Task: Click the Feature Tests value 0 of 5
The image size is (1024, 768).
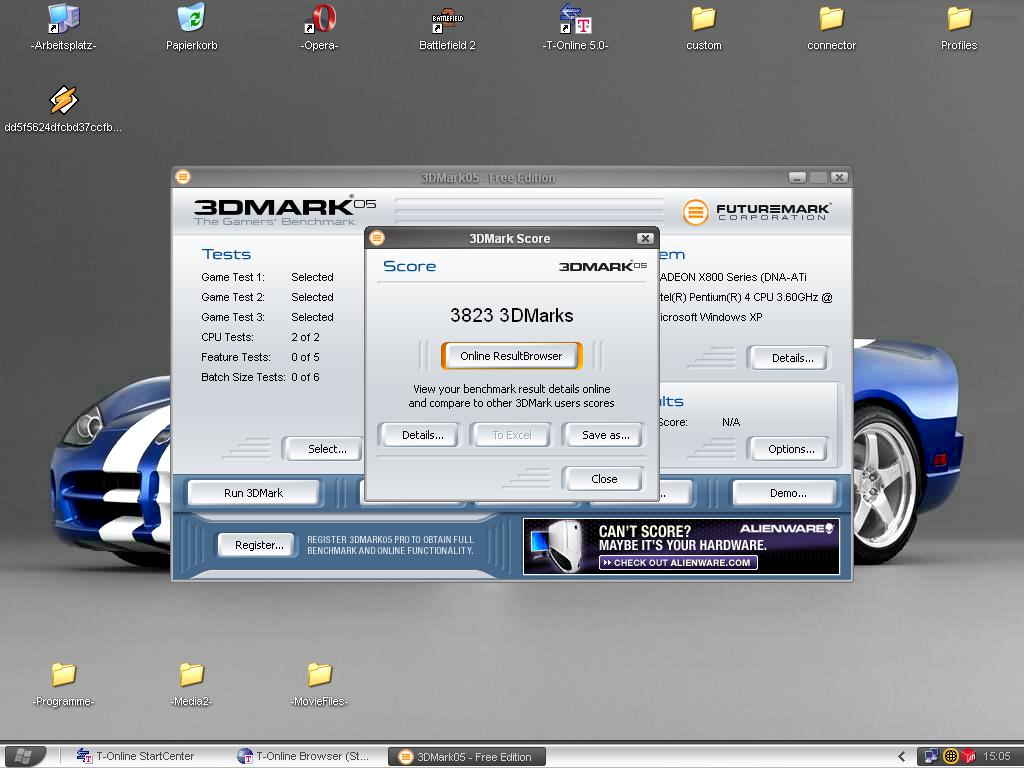Action: point(305,357)
